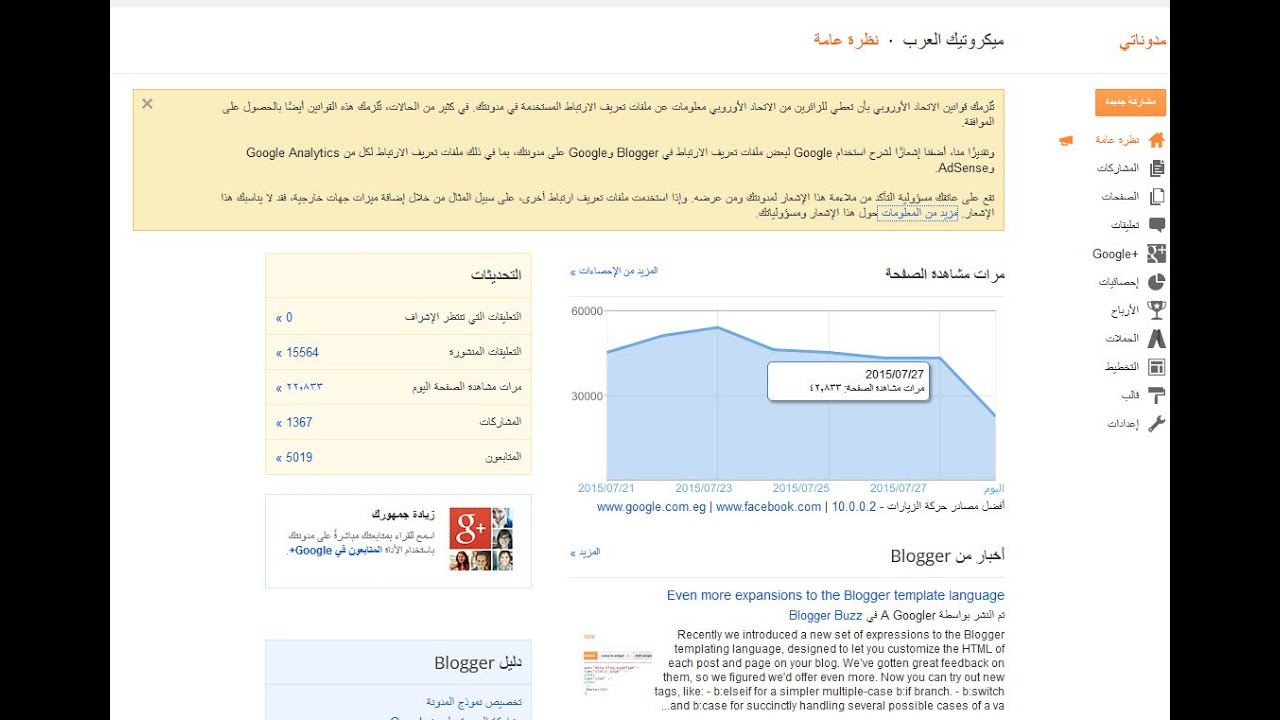Click the red g+ logo tile
The image size is (1280, 720).
[x=470, y=528]
